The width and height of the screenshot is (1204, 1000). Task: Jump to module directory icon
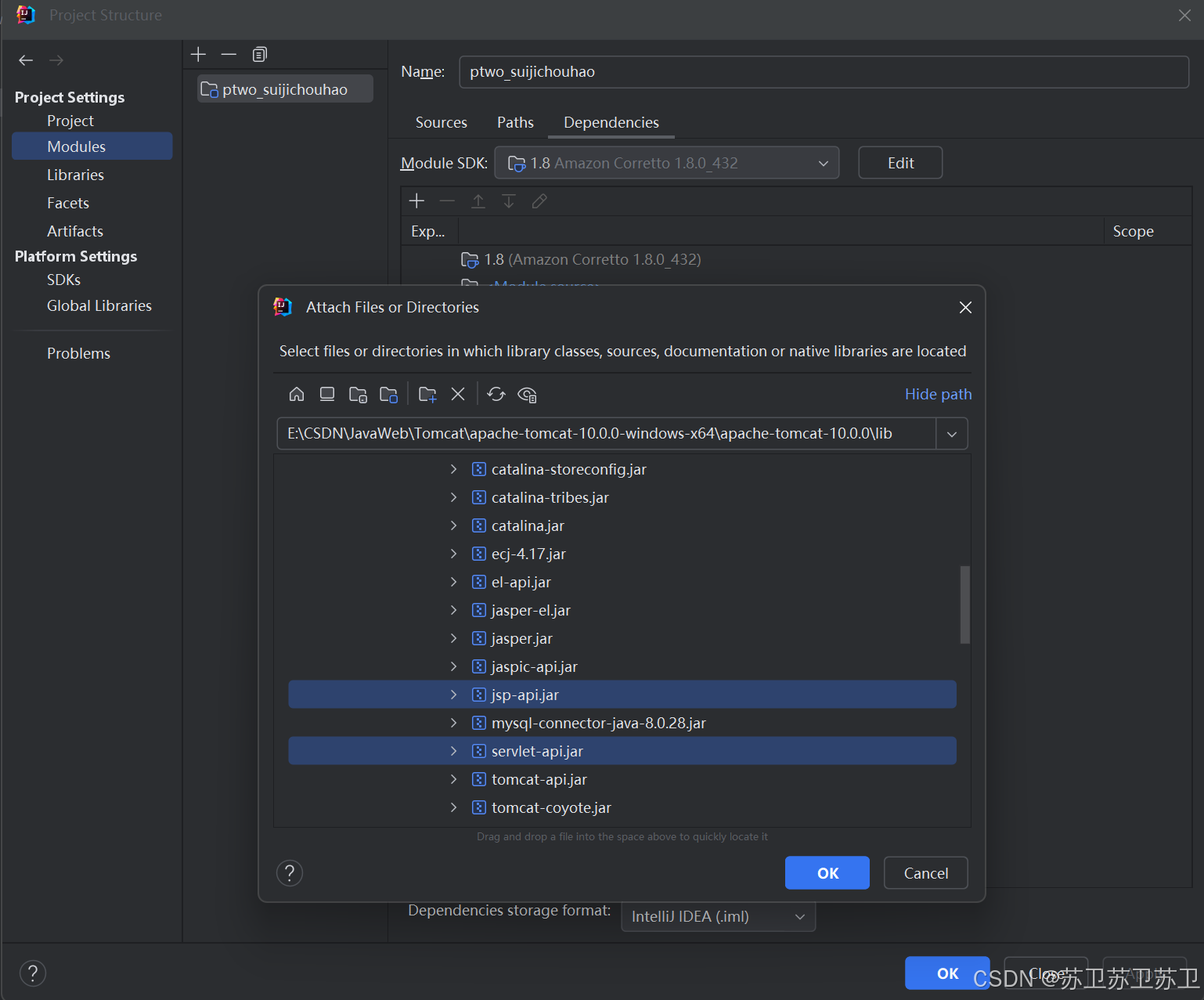click(388, 394)
